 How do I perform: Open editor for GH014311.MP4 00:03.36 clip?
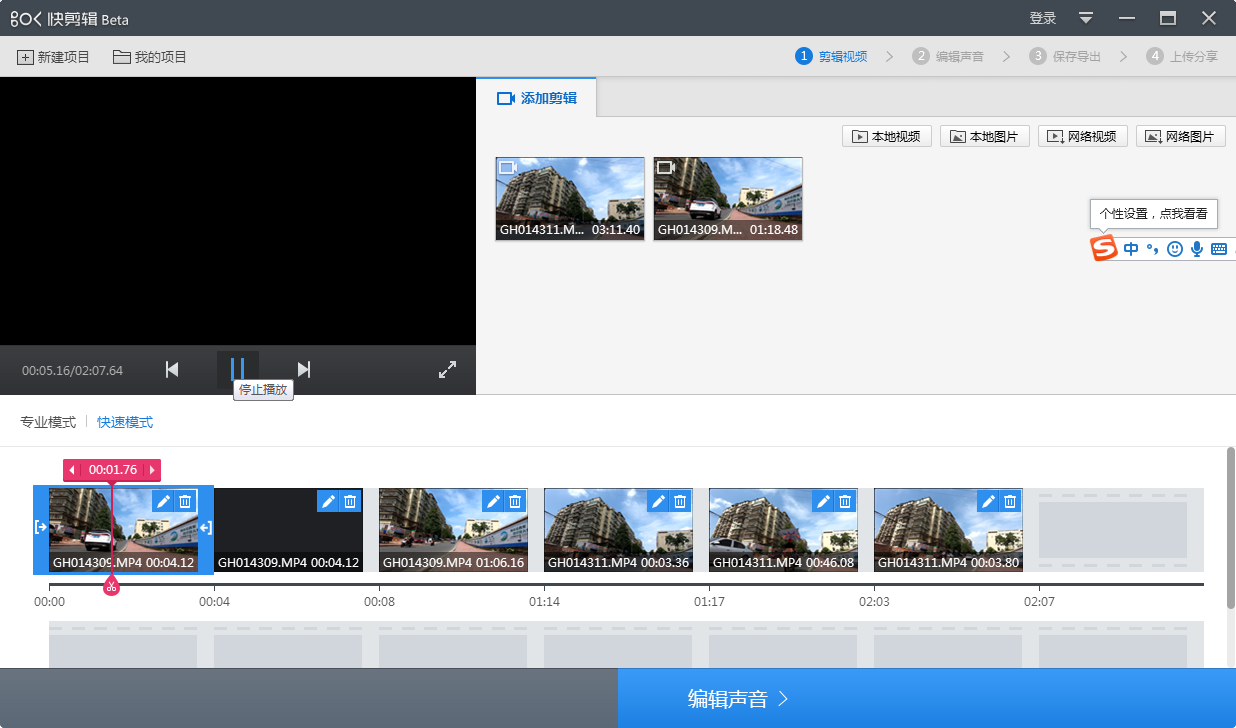[658, 501]
